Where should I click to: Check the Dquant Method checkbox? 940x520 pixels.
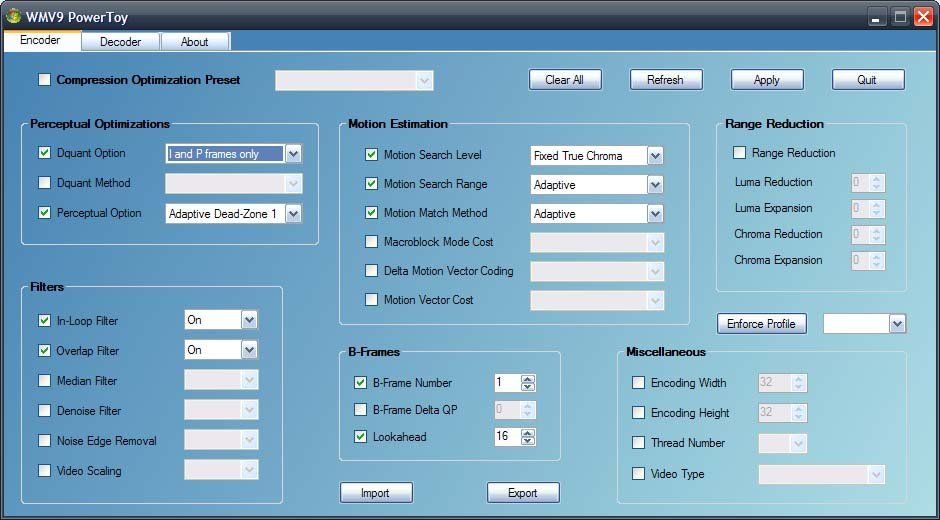[x=44, y=183]
